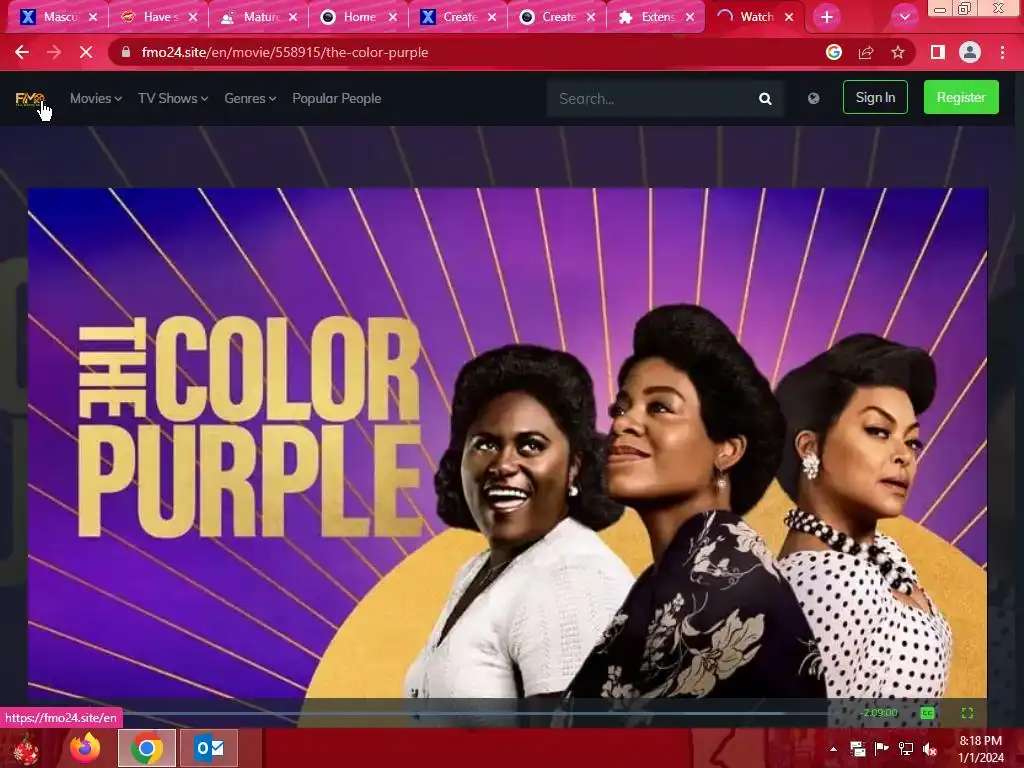
Task: Close the Home tab
Action: [392, 17]
